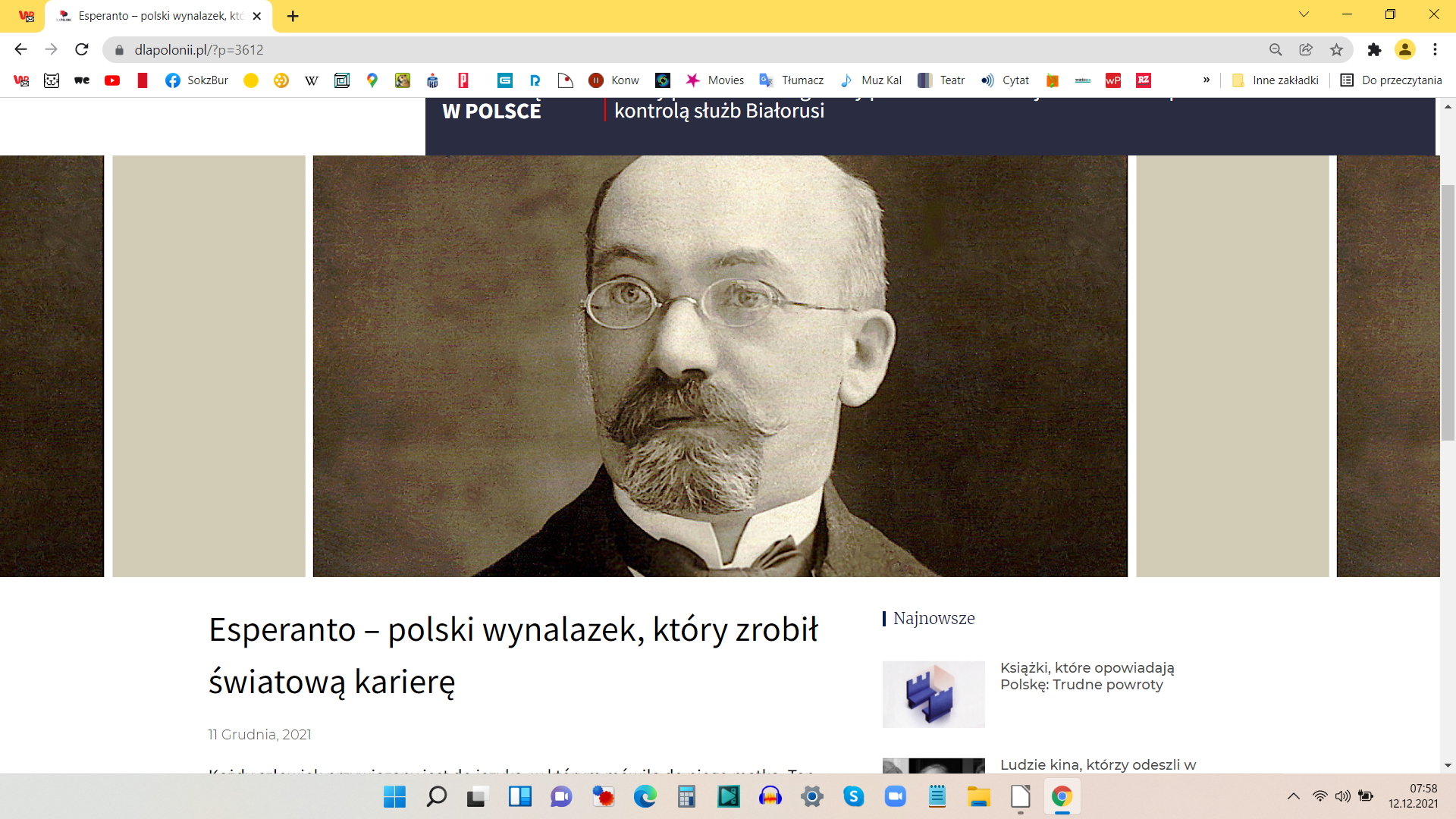Viewport: 1456px width, 819px height.
Task: Open a new browser tab
Action: [x=293, y=16]
